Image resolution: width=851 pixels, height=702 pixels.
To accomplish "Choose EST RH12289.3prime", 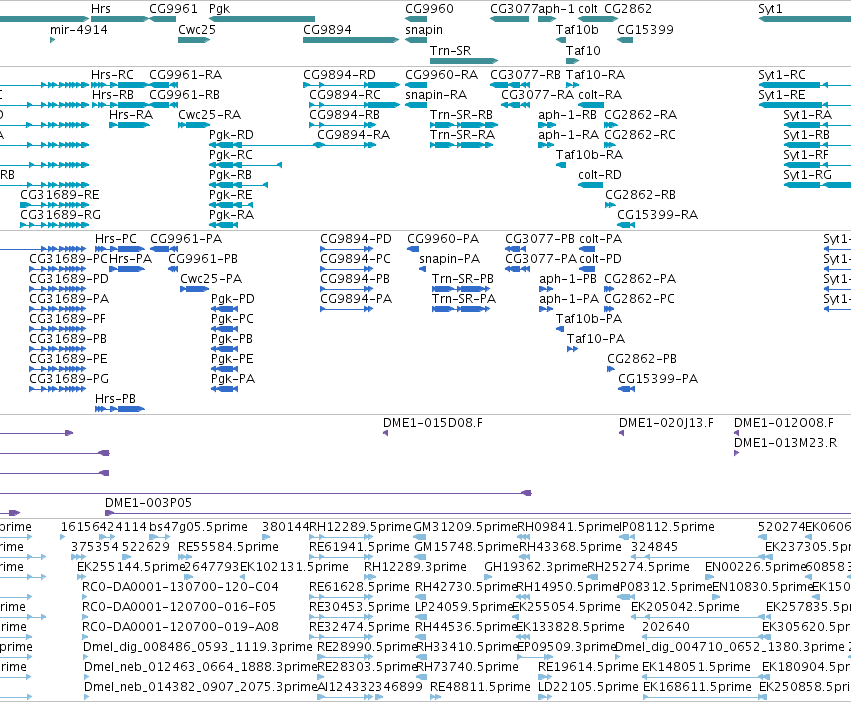I will pos(415,567).
